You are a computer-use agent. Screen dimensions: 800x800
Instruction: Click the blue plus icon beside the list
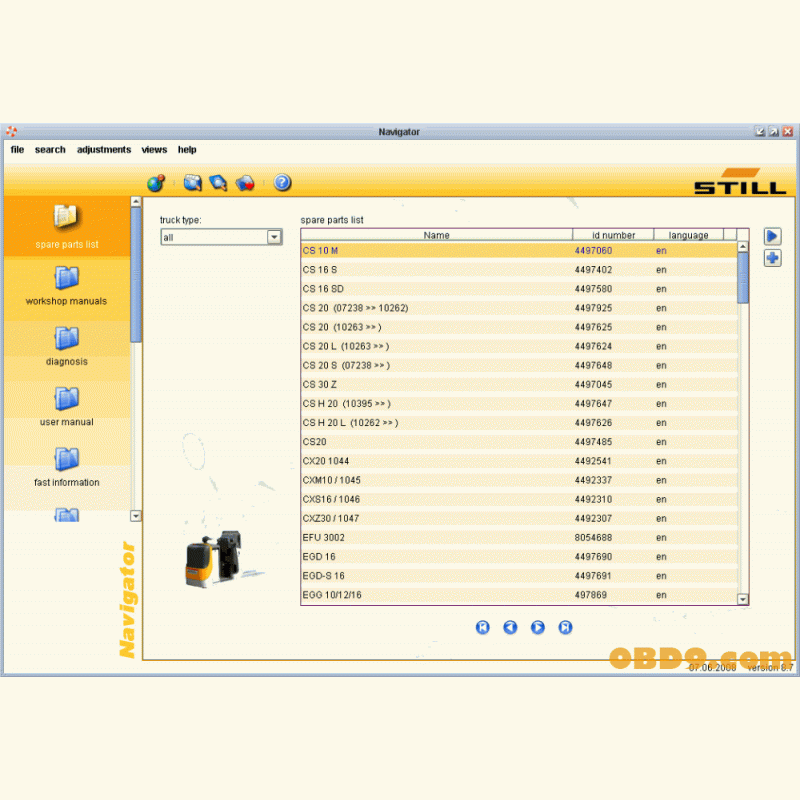point(772,258)
